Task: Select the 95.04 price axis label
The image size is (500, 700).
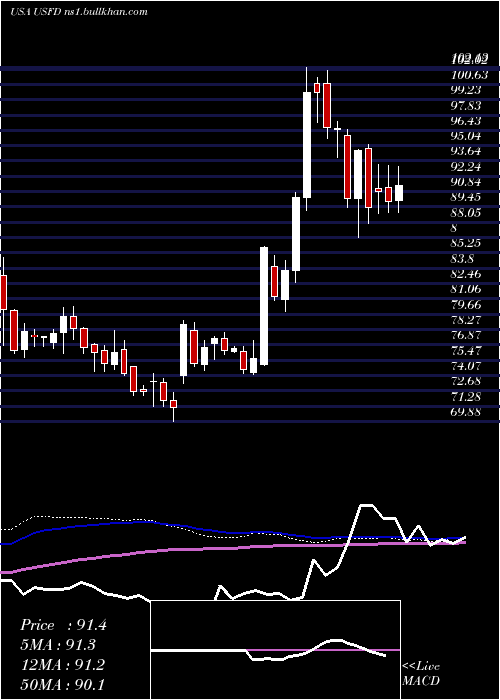Action: point(466,136)
